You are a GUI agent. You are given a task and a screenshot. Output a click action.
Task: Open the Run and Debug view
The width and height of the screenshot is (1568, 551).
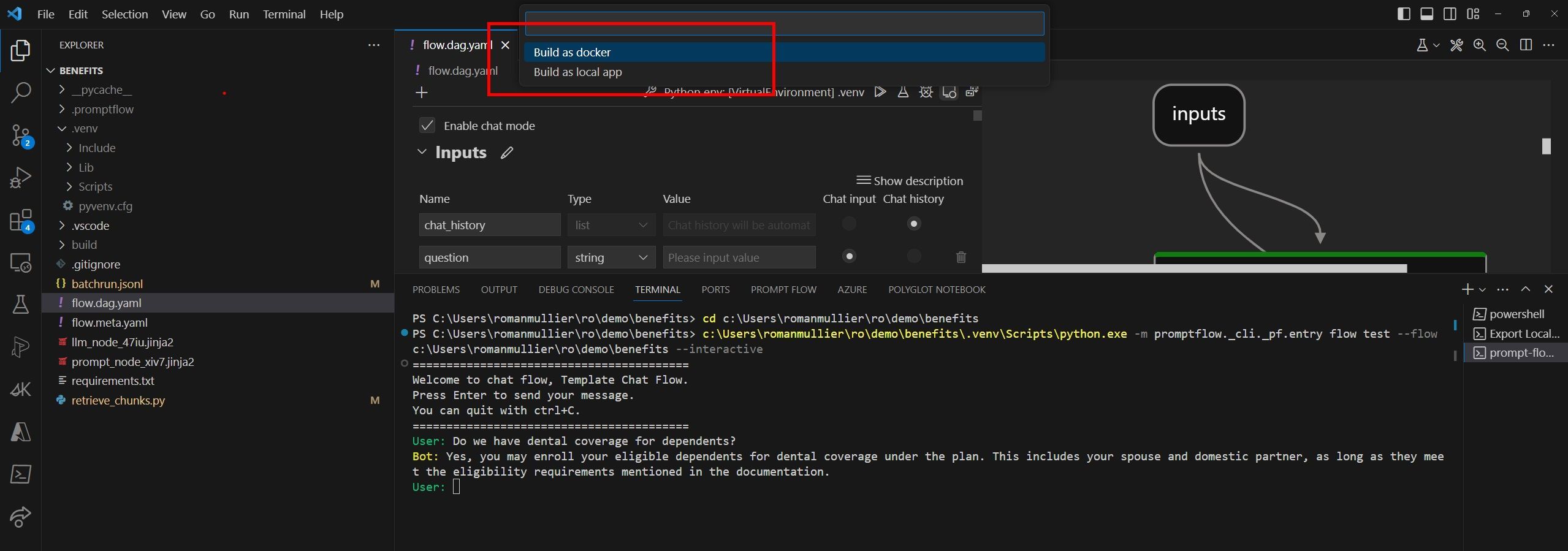(x=20, y=178)
